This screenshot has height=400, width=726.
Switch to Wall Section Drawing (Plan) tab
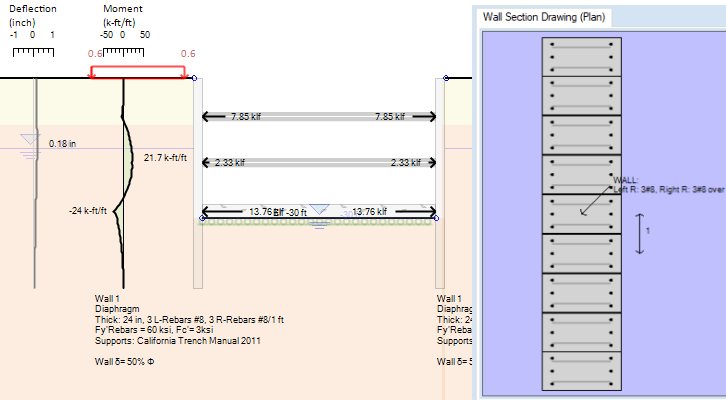click(x=544, y=17)
